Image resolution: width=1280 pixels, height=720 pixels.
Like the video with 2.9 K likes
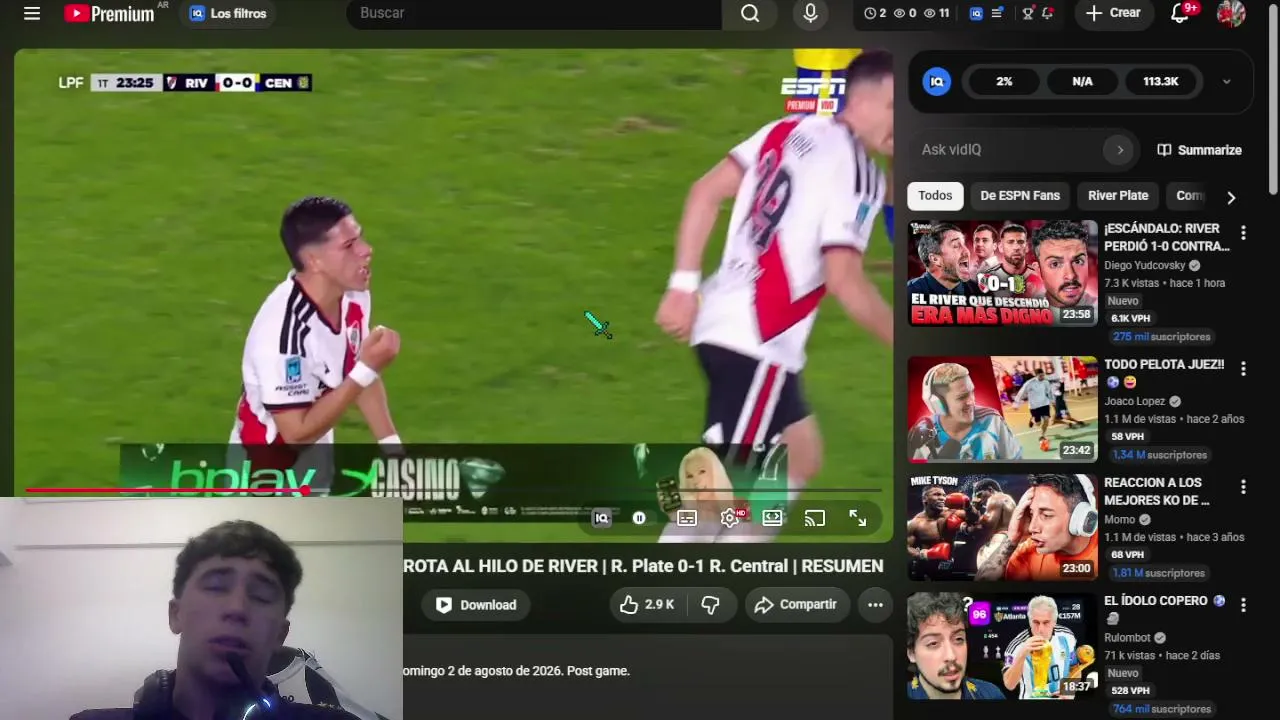point(647,605)
